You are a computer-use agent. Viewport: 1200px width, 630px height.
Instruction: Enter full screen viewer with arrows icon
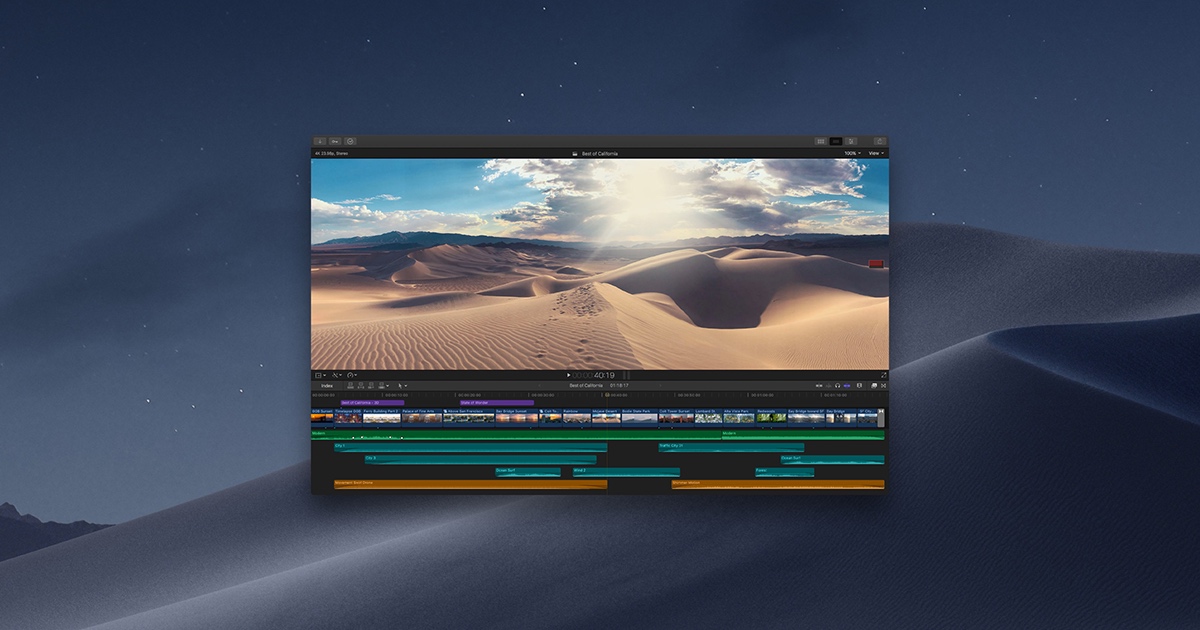pyautogui.click(x=883, y=375)
